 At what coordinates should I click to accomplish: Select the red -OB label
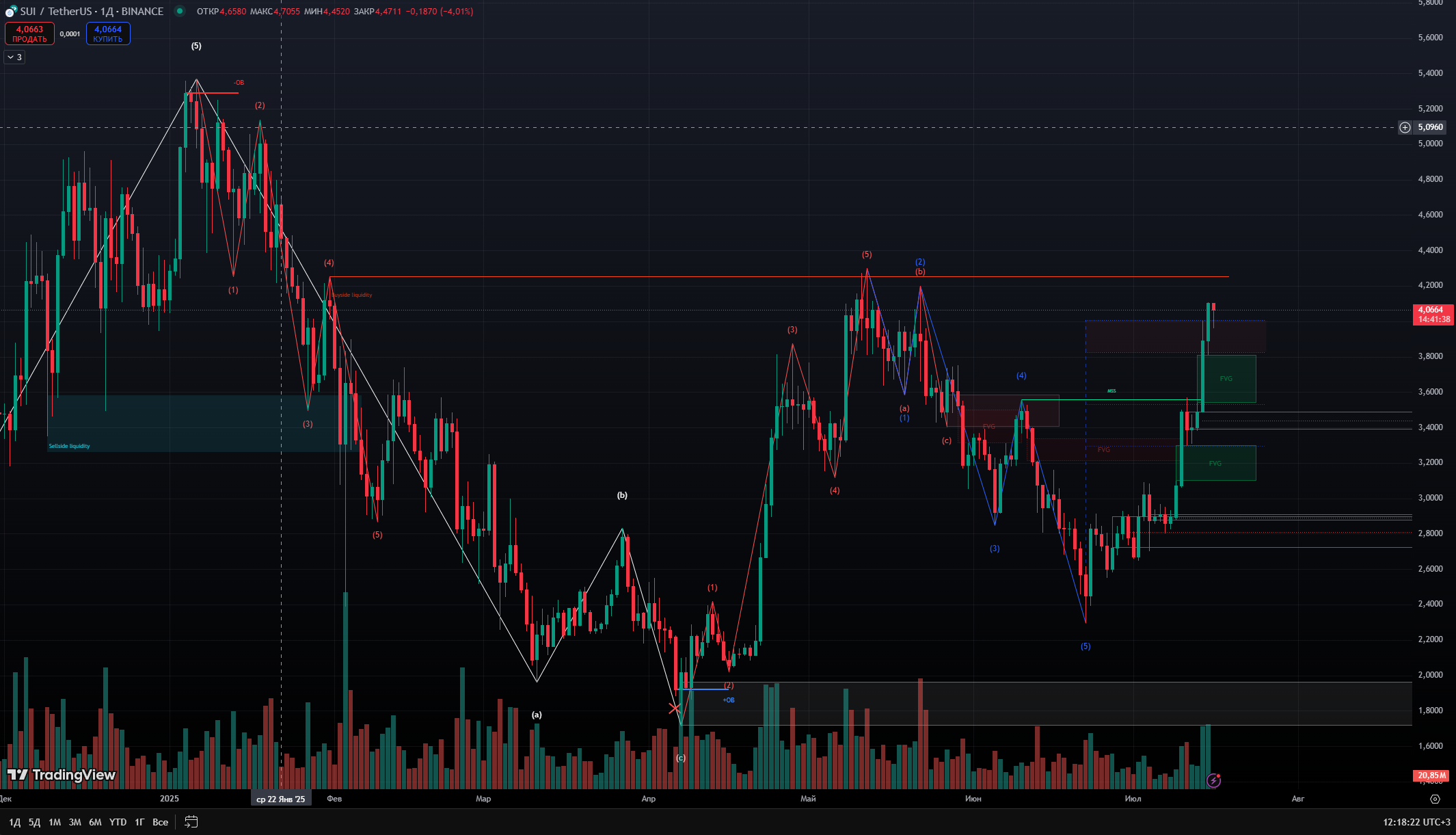point(239,83)
